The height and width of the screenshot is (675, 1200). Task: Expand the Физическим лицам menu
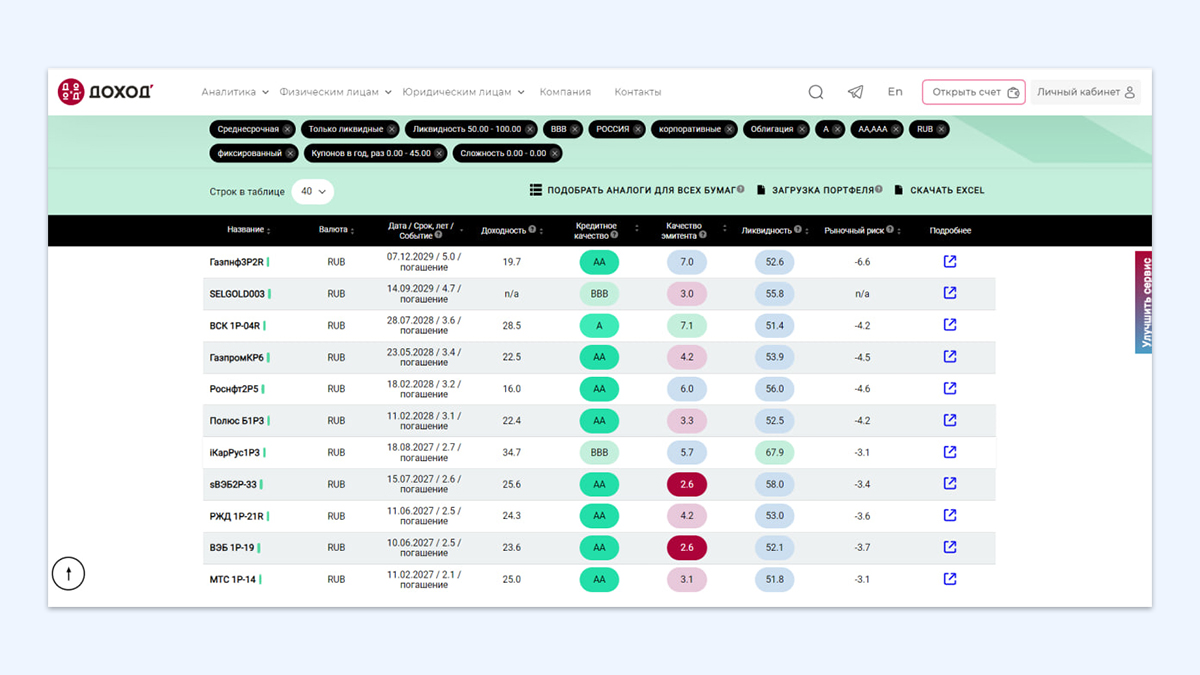pos(336,92)
